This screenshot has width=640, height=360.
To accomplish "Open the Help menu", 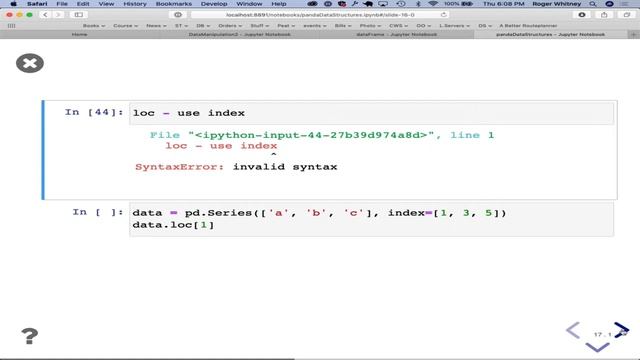I will point(279,4).
